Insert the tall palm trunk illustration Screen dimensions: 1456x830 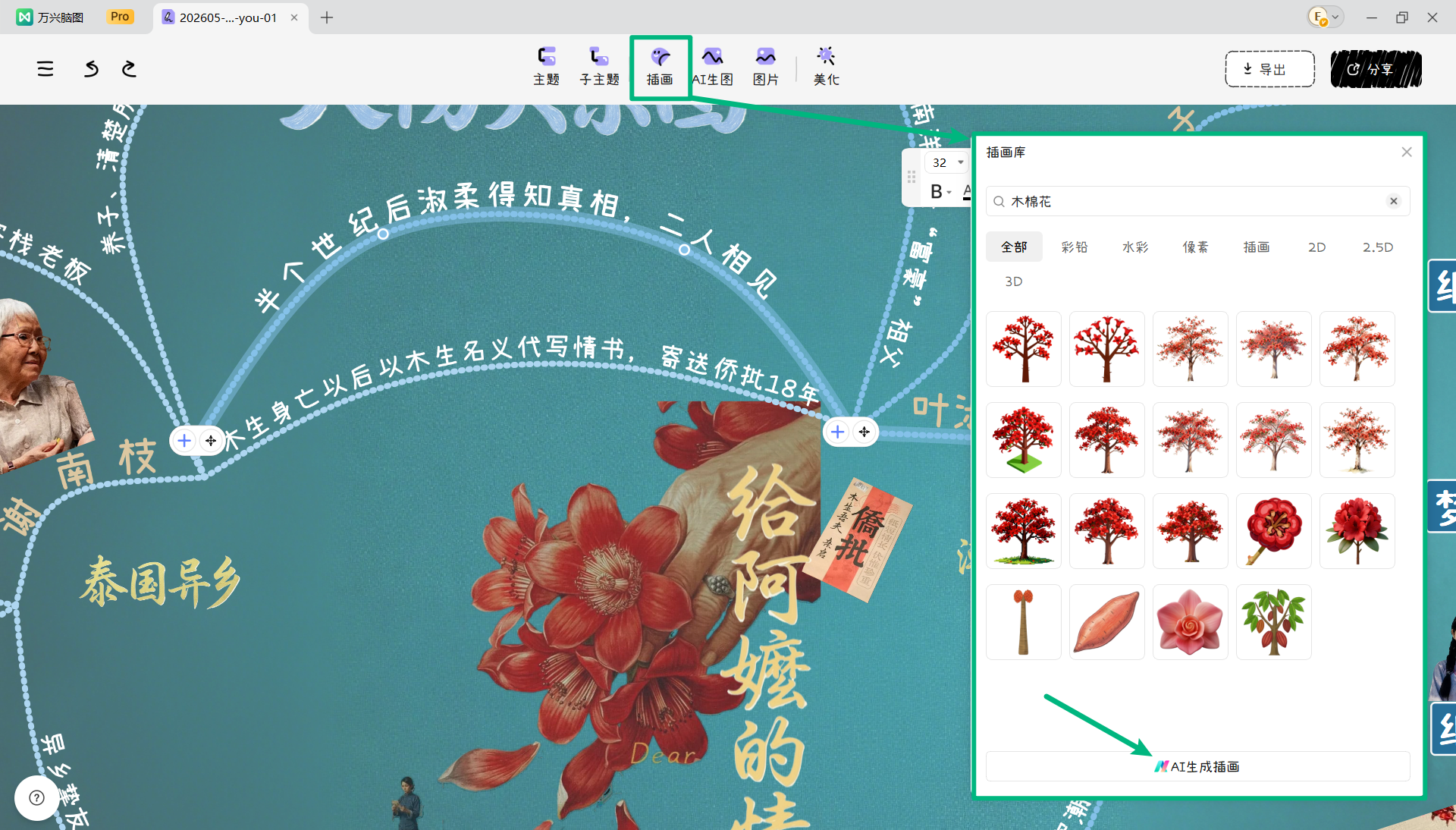[x=1024, y=622]
